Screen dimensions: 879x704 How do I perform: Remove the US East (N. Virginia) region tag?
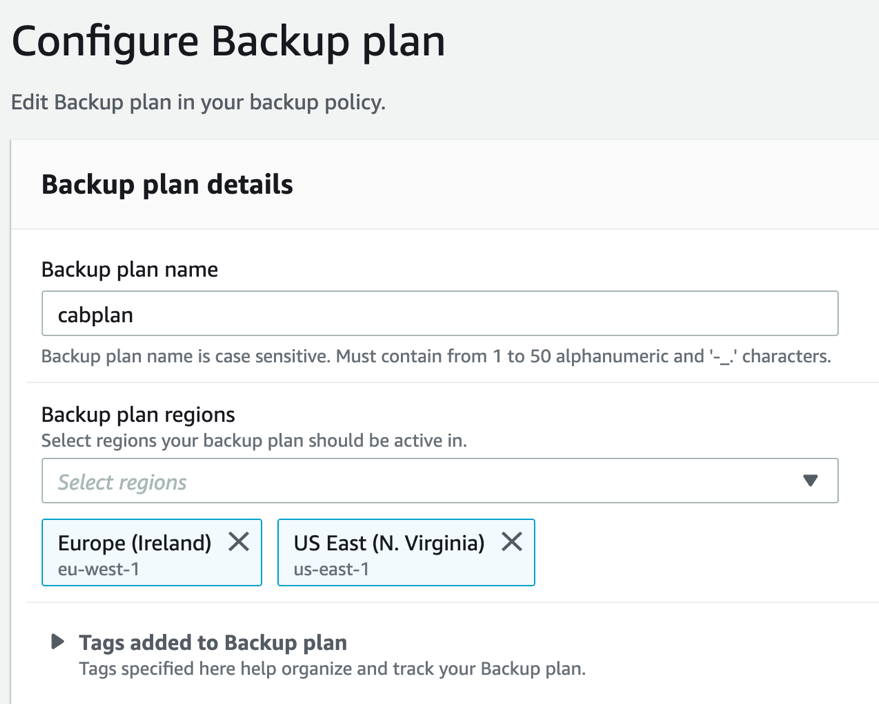point(511,541)
